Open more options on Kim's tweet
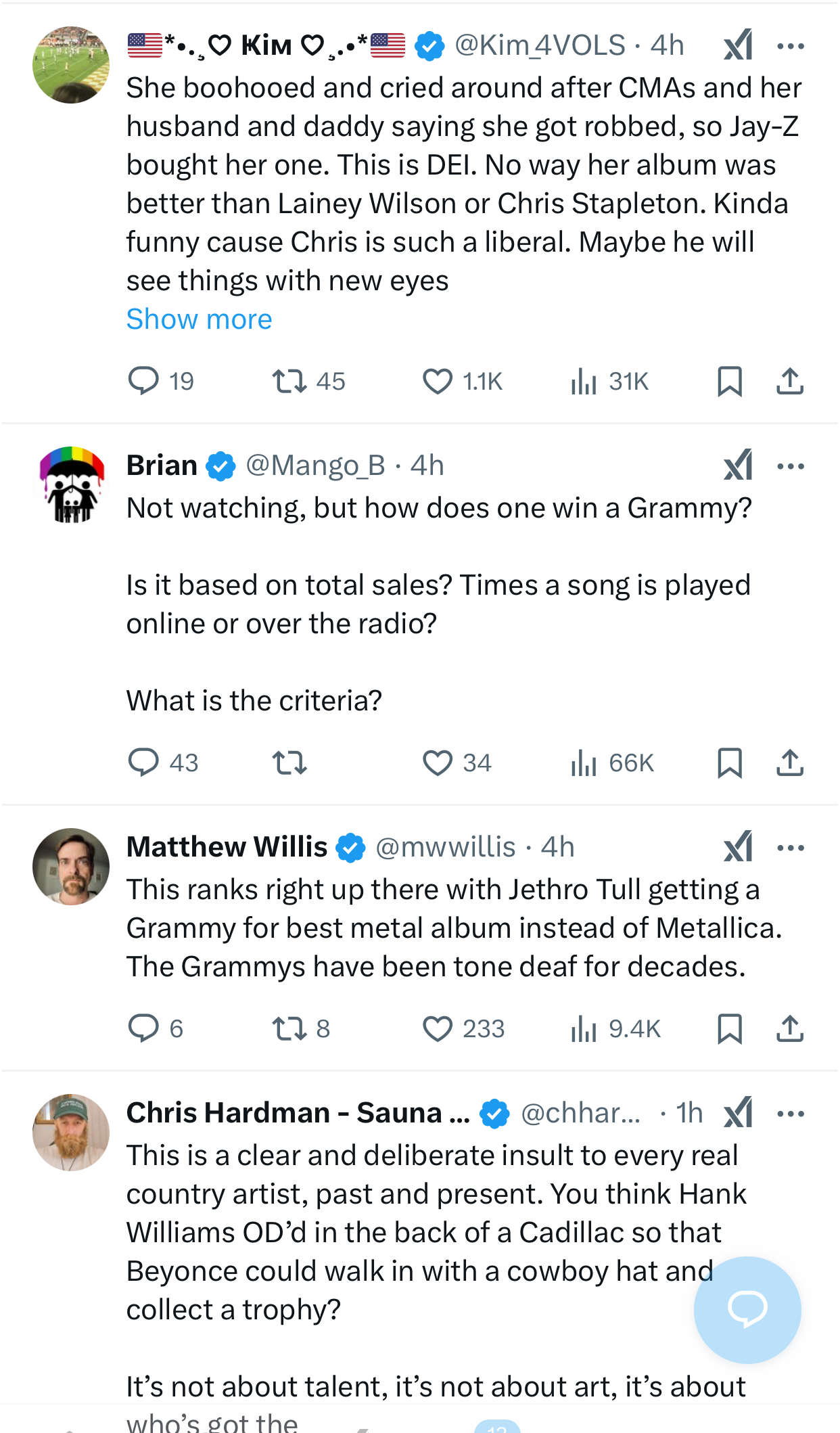The width and height of the screenshot is (840, 1433). coord(790,46)
